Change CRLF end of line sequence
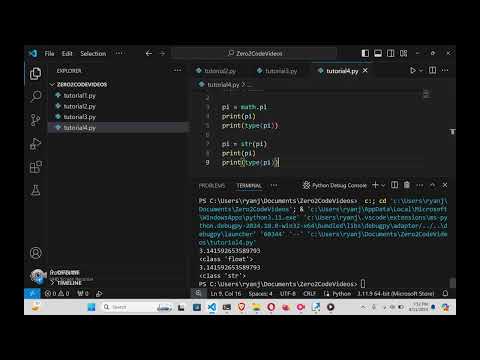Viewport: 480px width, 360px height. [309, 294]
